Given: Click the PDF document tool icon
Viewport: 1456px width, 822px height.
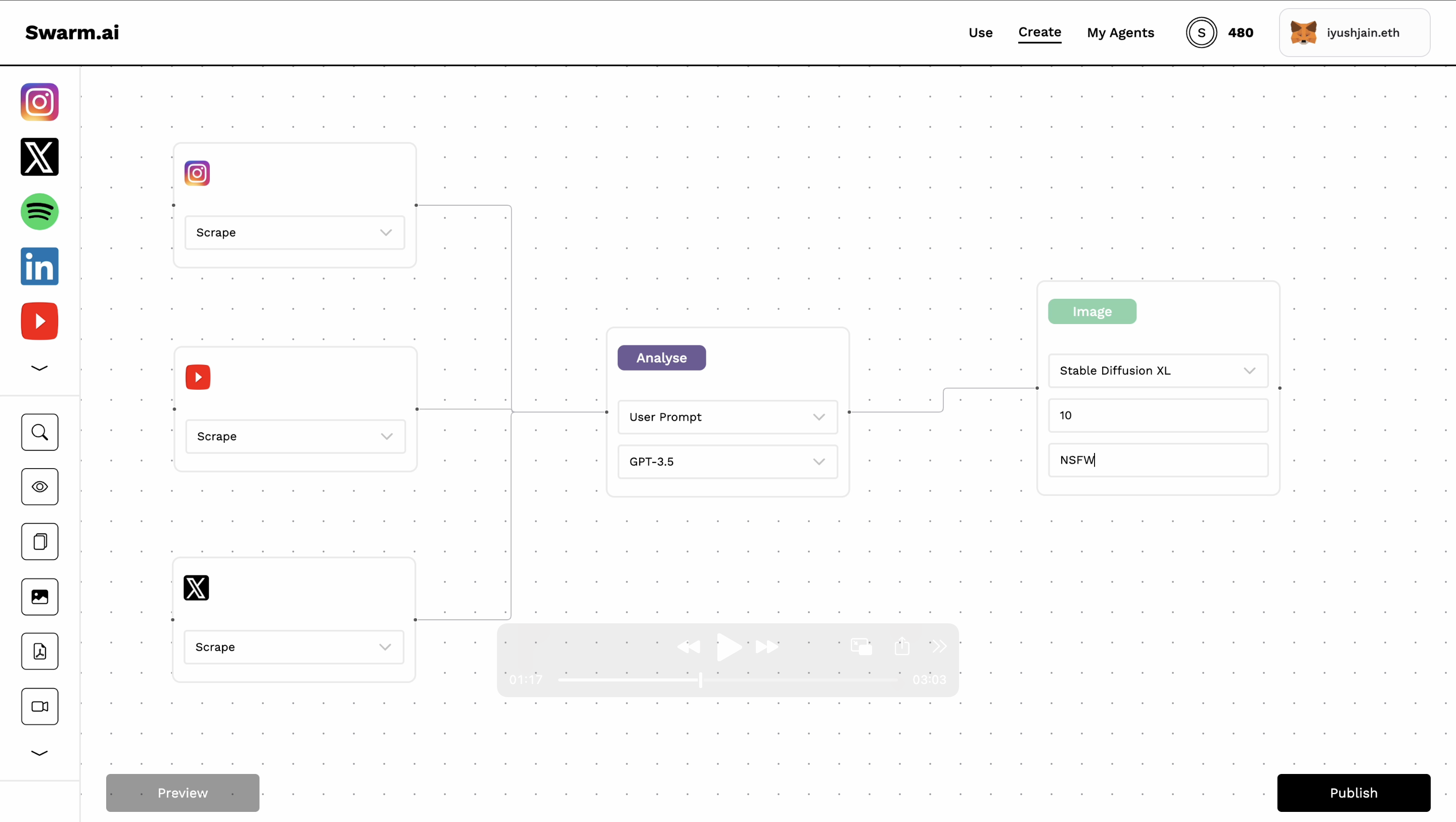Looking at the screenshot, I should pos(39,651).
